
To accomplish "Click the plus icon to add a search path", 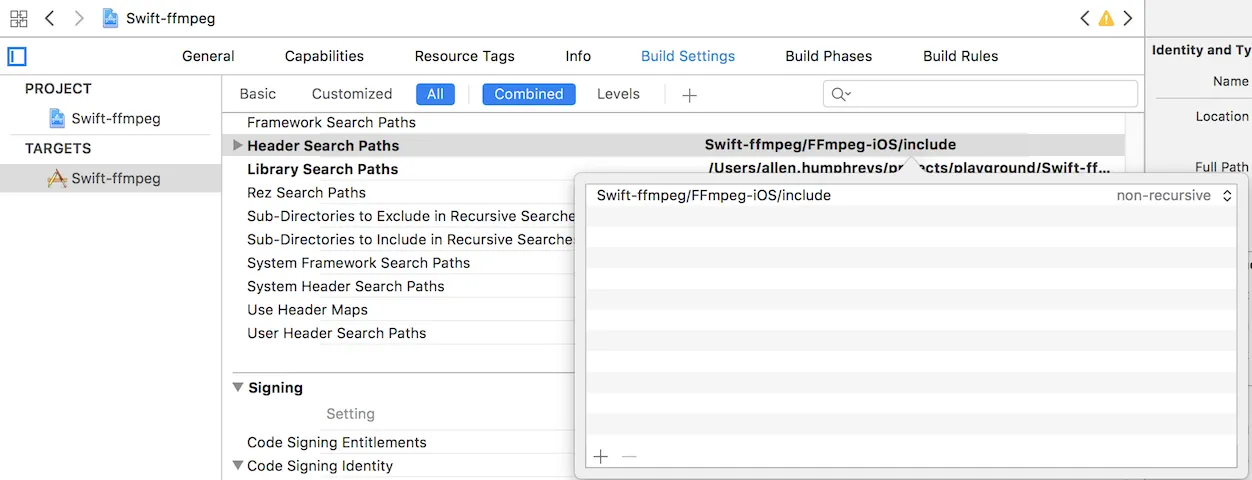I will 600,457.
